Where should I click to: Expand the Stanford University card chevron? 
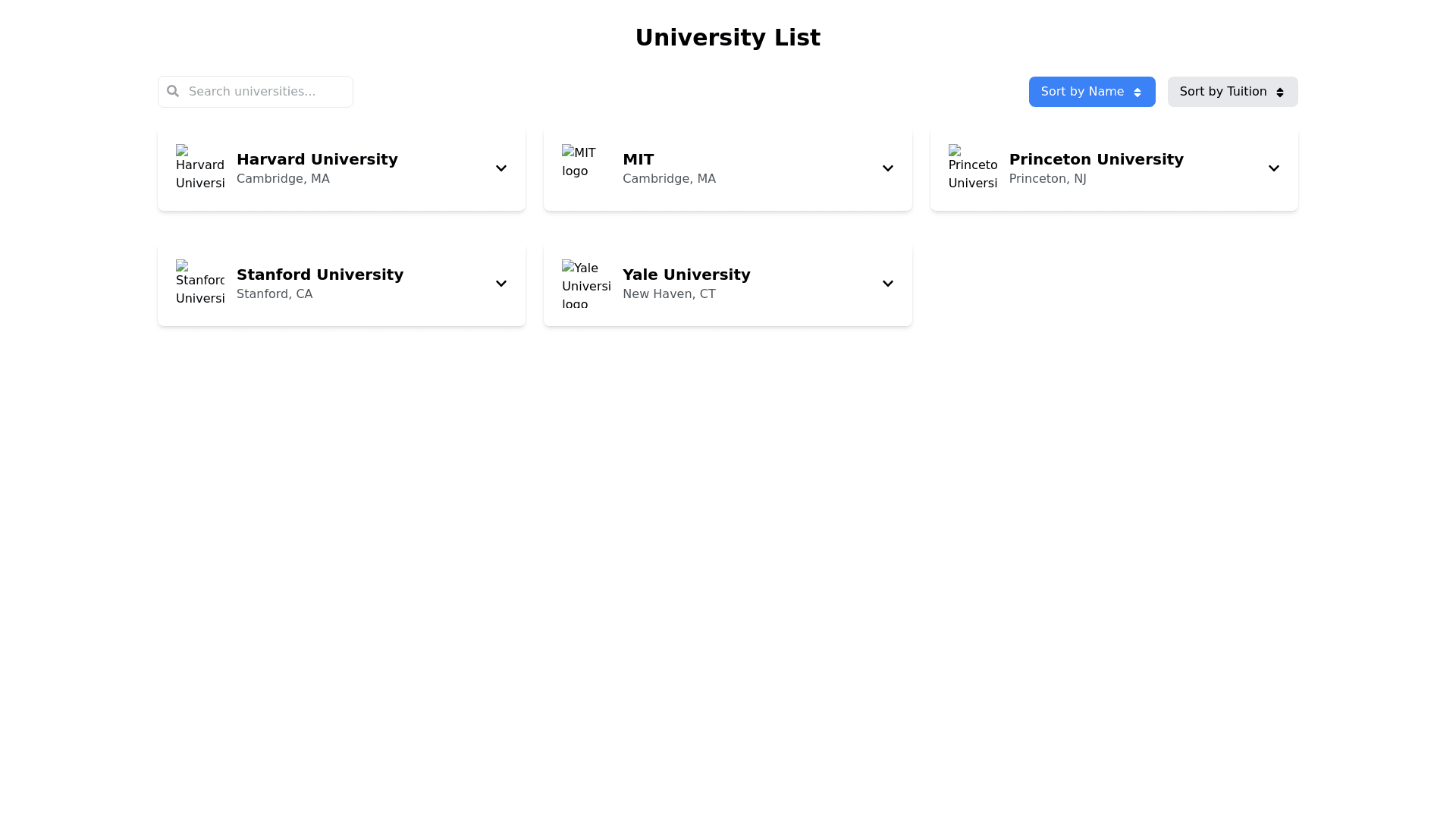(x=500, y=284)
